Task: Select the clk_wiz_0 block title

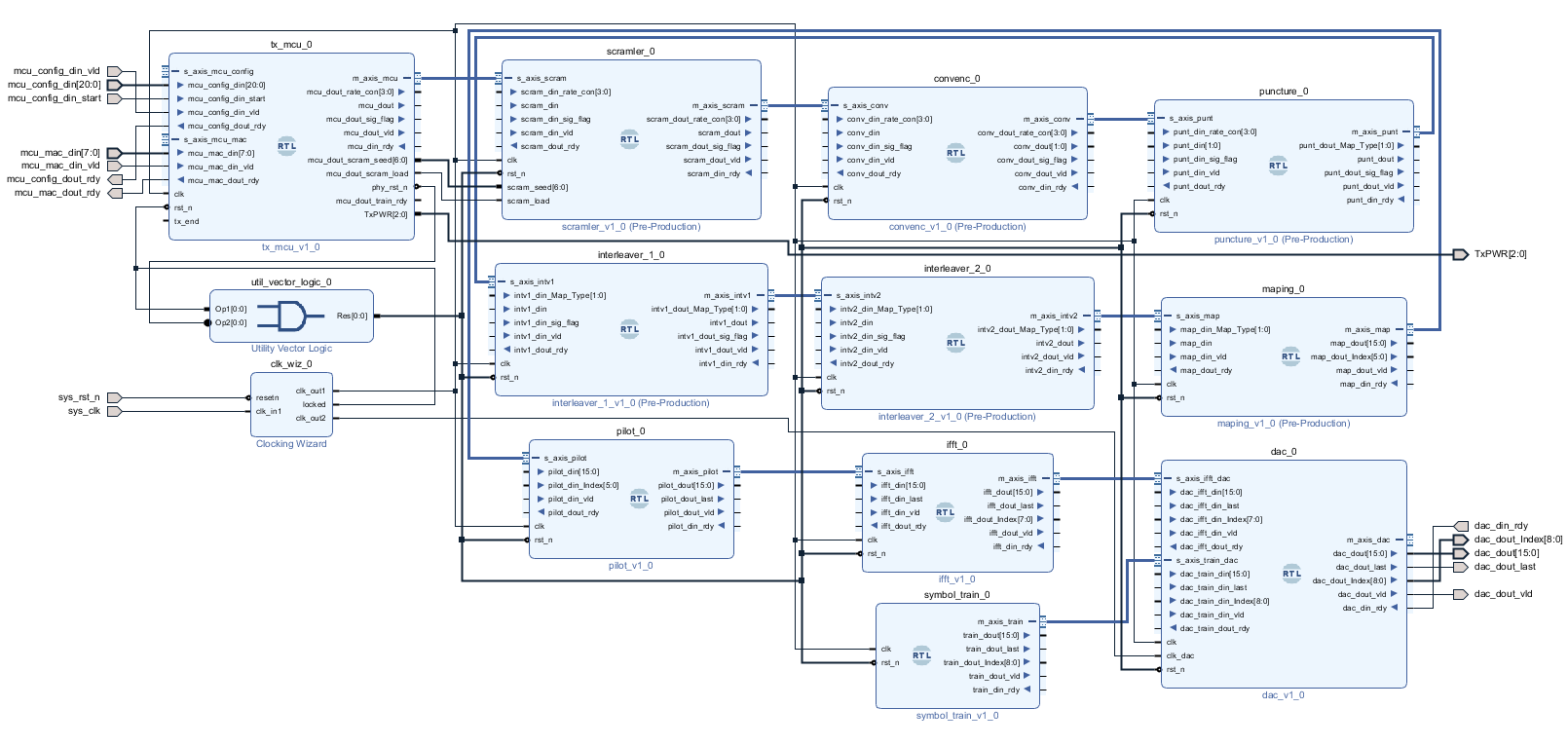Action: (x=291, y=364)
